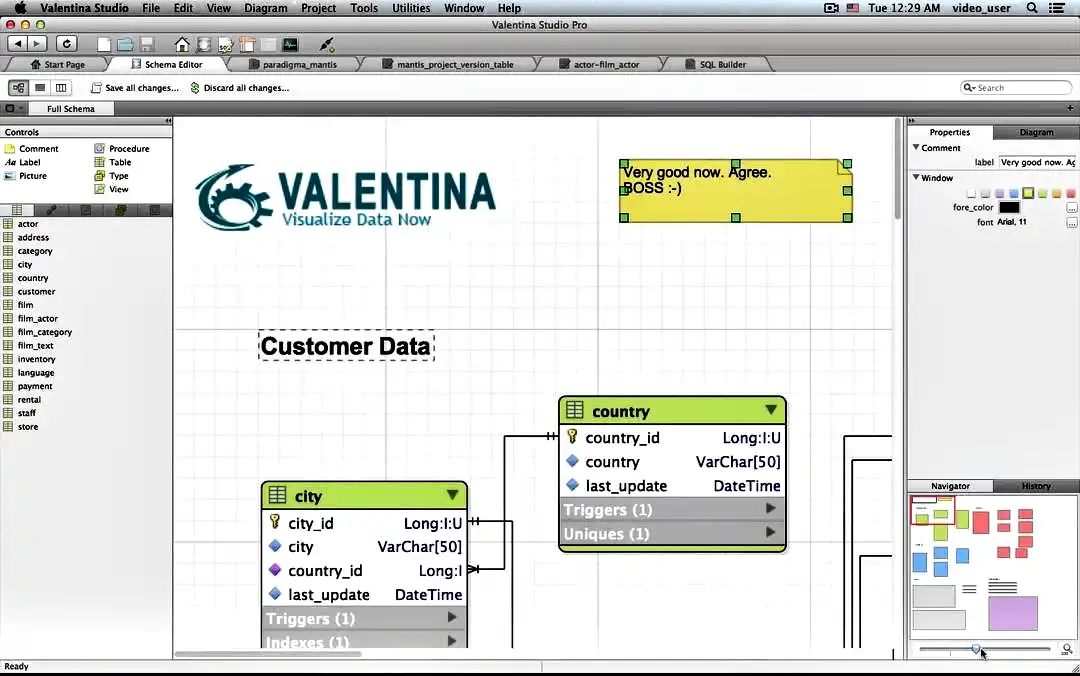Screen dimensions: 1080x676
Task: Open the Utilities menu
Action: coord(411,8)
